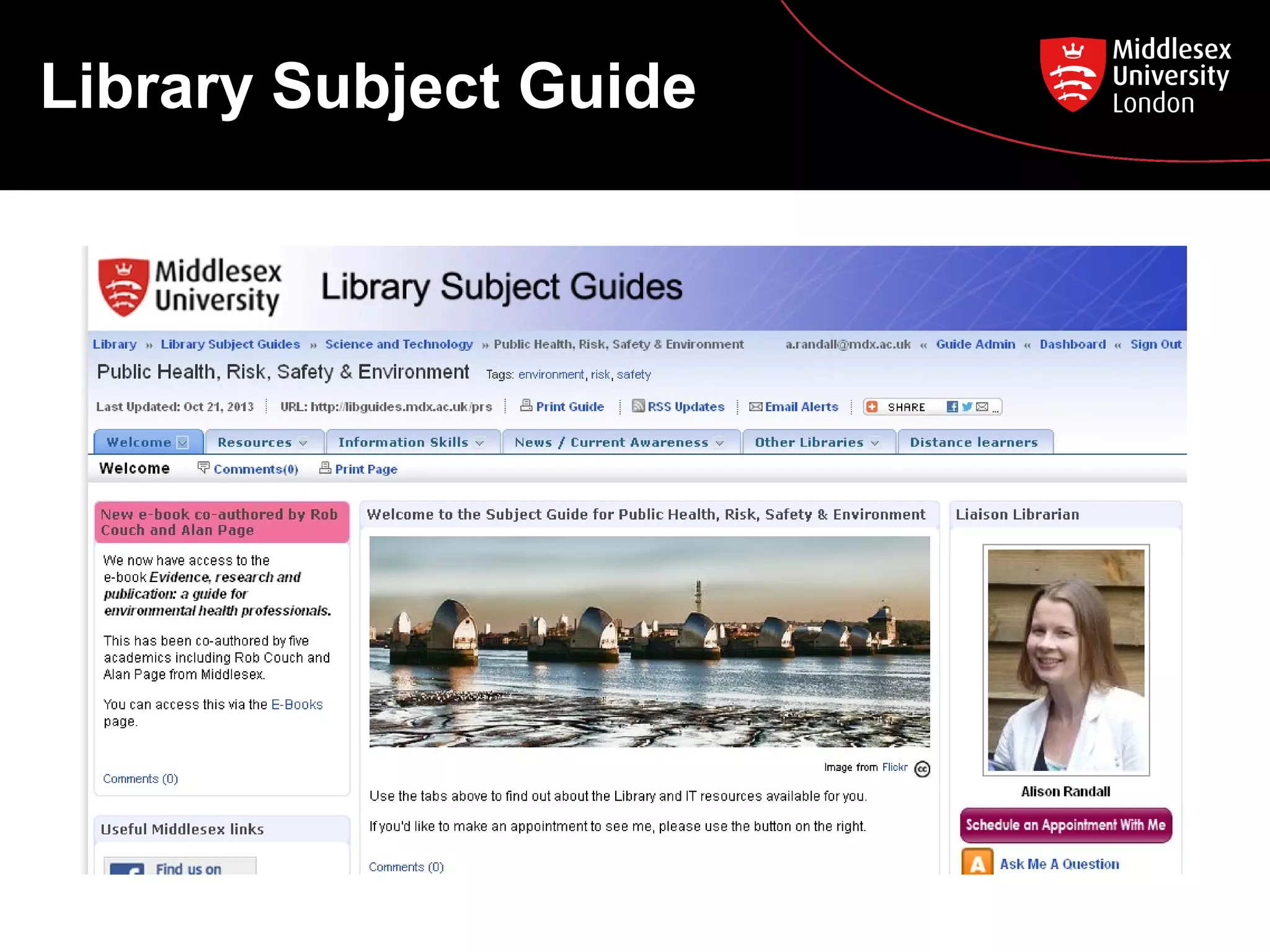Open Science and Technology breadcrumb link
The image size is (1270, 952).
click(399, 344)
